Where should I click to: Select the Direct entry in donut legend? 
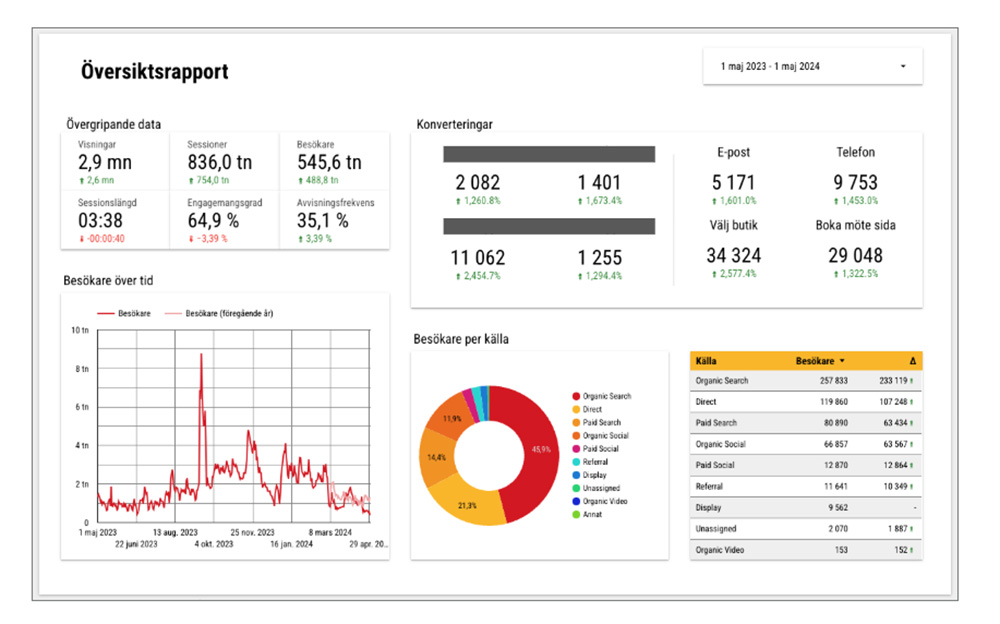tap(592, 410)
